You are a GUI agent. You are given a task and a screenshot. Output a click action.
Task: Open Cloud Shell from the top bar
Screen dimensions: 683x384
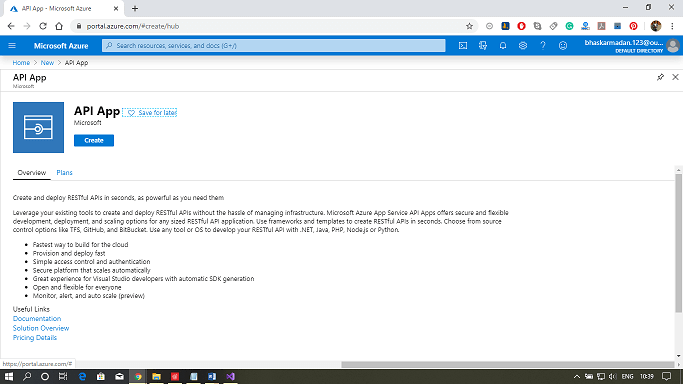463,46
